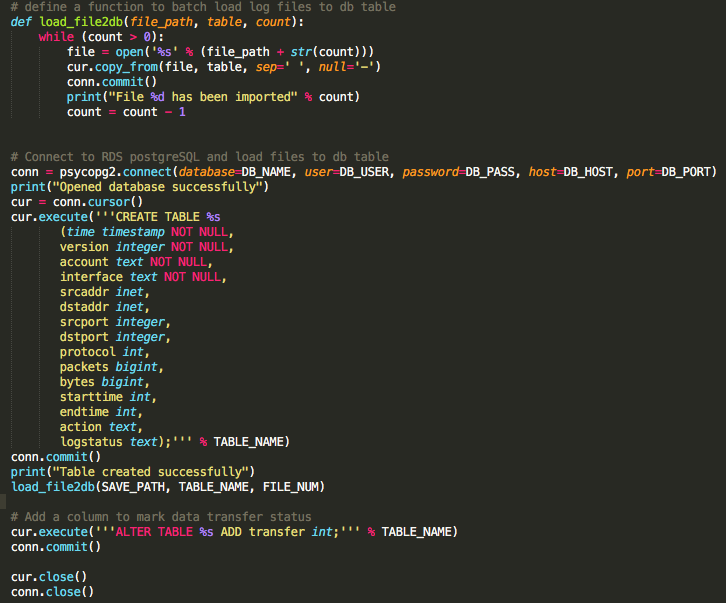726x603 pixels.
Task: Click the comment "# Connect to RDS postgreSQL"
Action: (200, 157)
